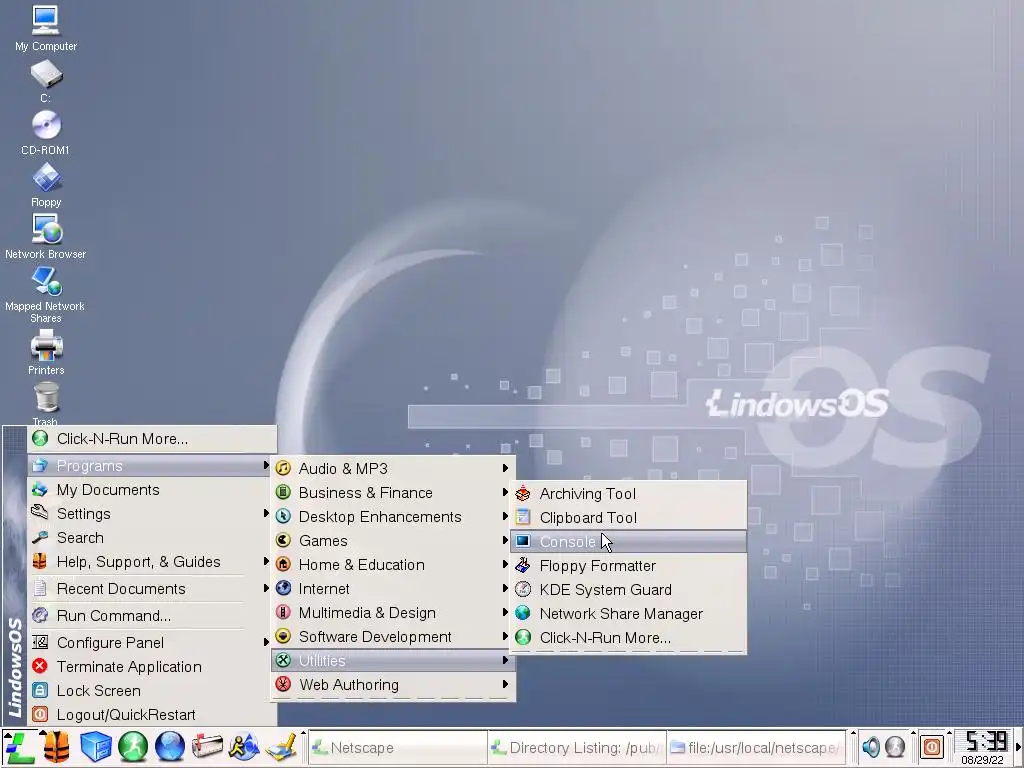Select Click-N-Run More in Utilities submenu

point(629,638)
